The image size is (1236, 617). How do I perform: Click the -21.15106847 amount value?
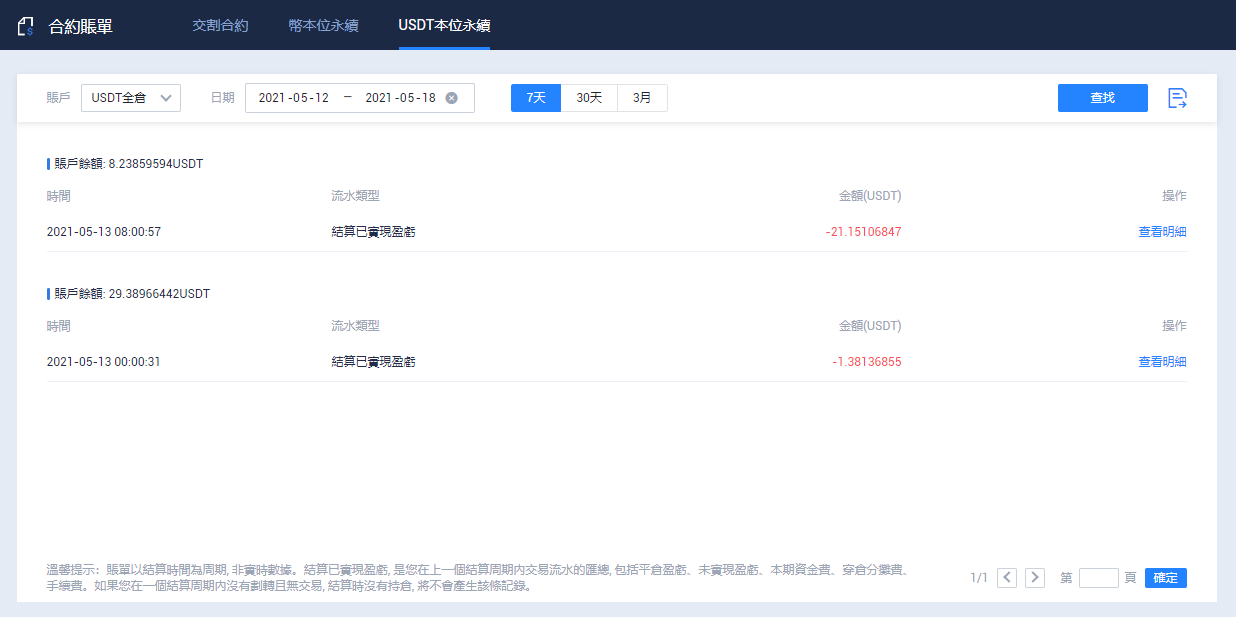(x=863, y=232)
